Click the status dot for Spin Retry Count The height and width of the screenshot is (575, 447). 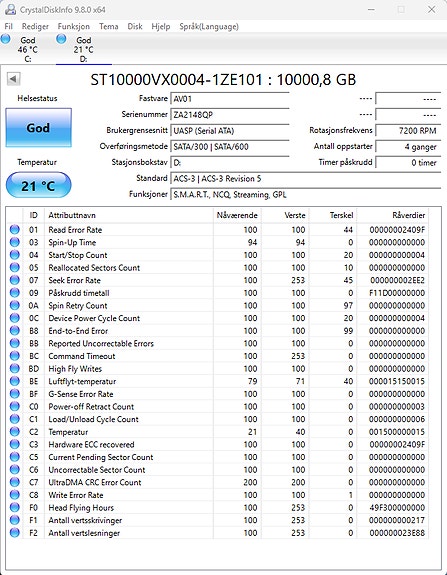[x=15, y=305]
